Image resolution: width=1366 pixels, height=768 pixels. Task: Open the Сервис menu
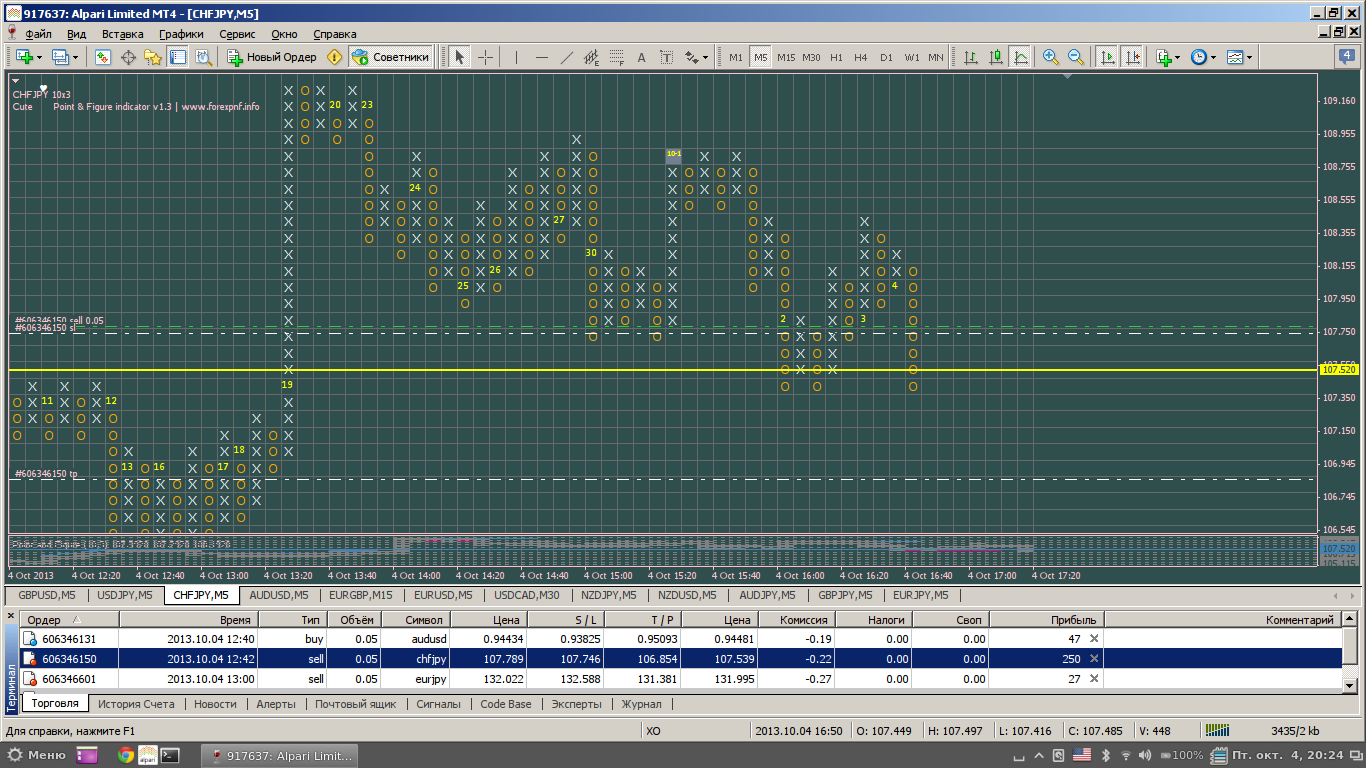[237, 34]
